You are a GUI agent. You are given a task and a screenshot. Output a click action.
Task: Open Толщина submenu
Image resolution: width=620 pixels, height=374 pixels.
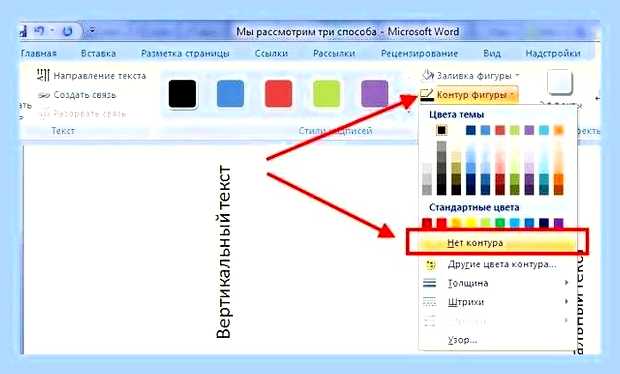tap(498, 283)
